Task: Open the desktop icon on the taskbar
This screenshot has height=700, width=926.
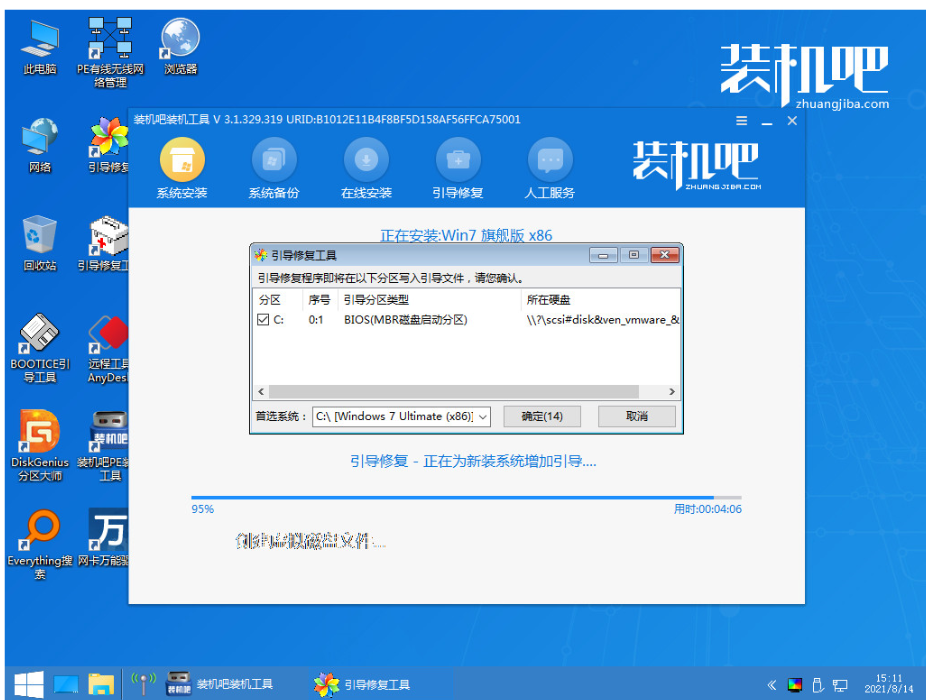Action: tap(66, 685)
